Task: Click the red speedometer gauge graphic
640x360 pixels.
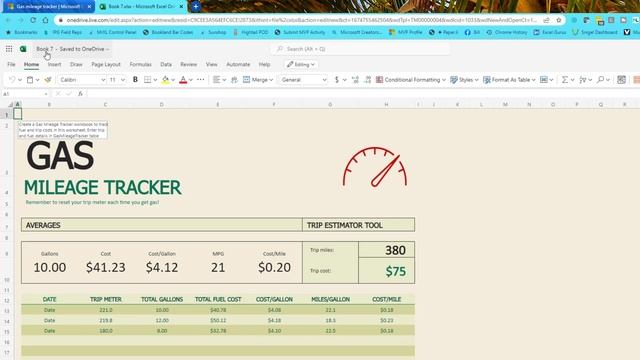Action: pos(375,167)
